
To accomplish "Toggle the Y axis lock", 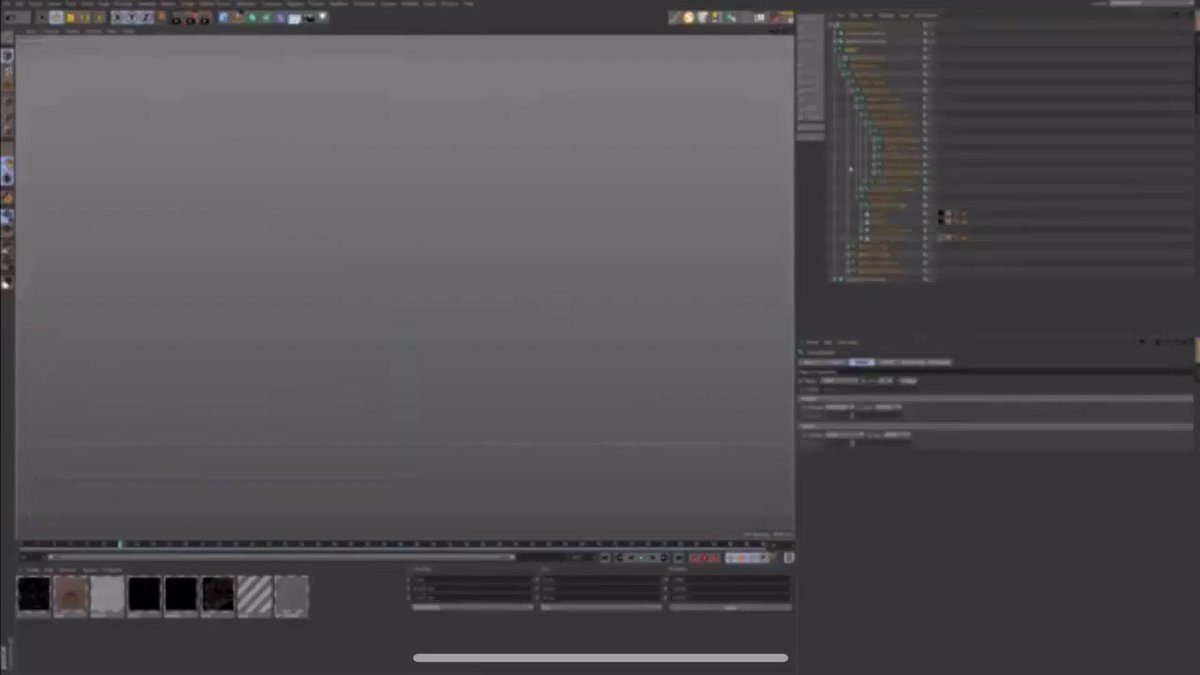I will pos(132,17).
